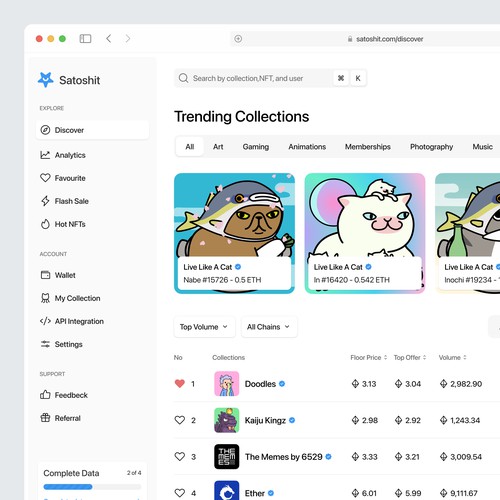Click Ether top offer 5.99

pos(413,493)
